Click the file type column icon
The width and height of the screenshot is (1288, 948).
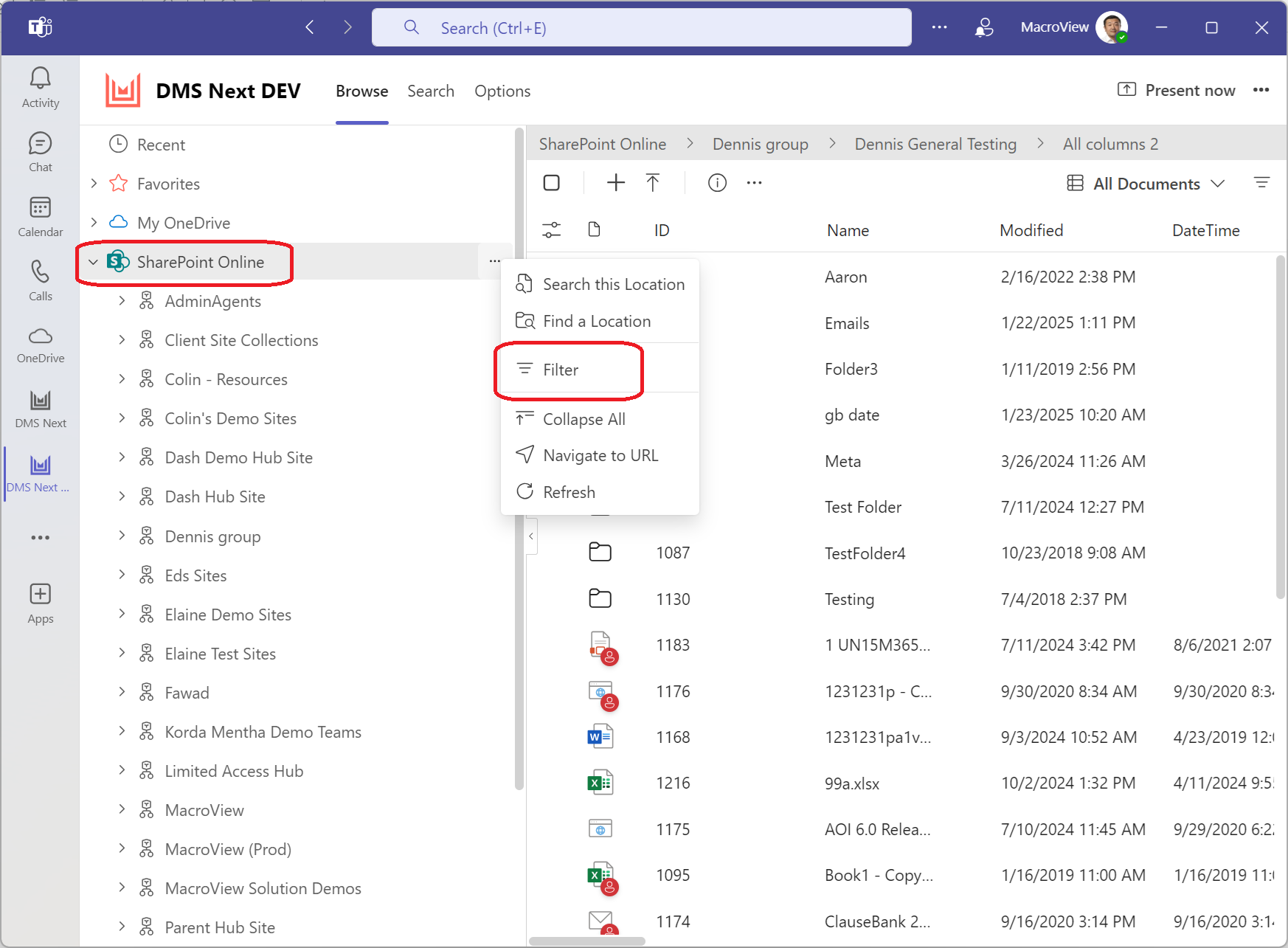pos(594,229)
